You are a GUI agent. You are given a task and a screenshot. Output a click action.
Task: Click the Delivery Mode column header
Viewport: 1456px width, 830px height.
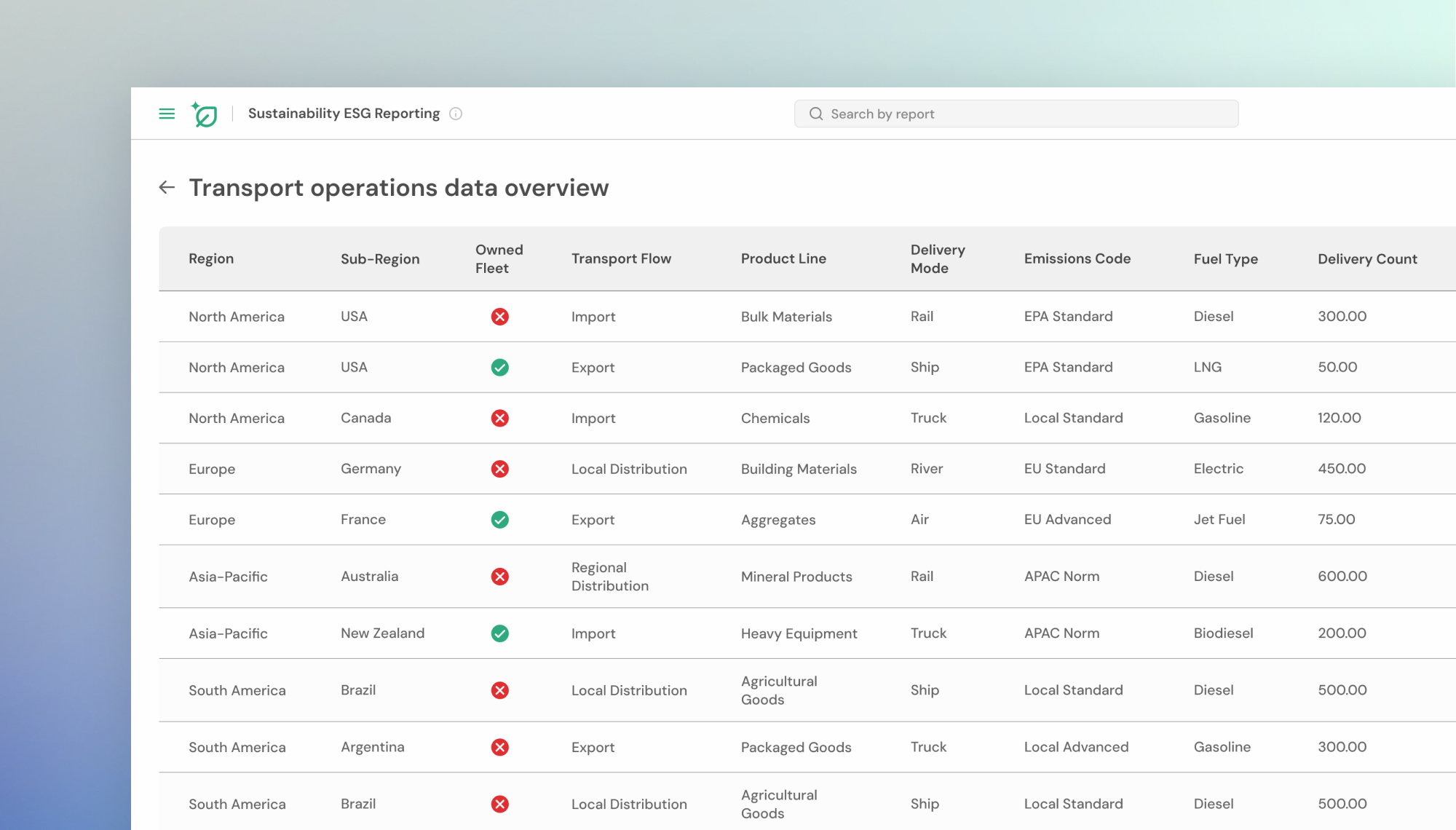[938, 258]
